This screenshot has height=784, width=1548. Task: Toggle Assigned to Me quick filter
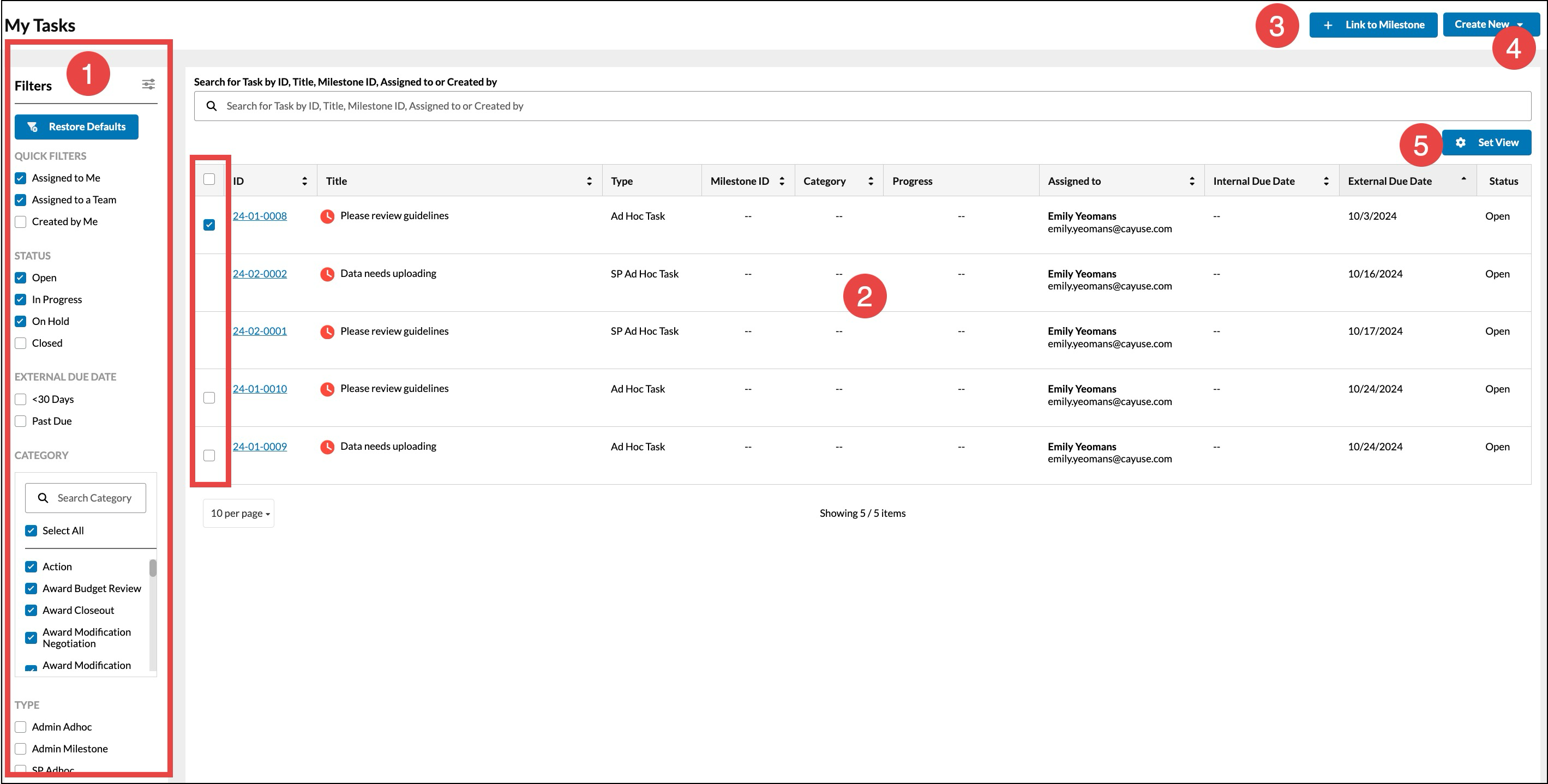[x=20, y=178]
